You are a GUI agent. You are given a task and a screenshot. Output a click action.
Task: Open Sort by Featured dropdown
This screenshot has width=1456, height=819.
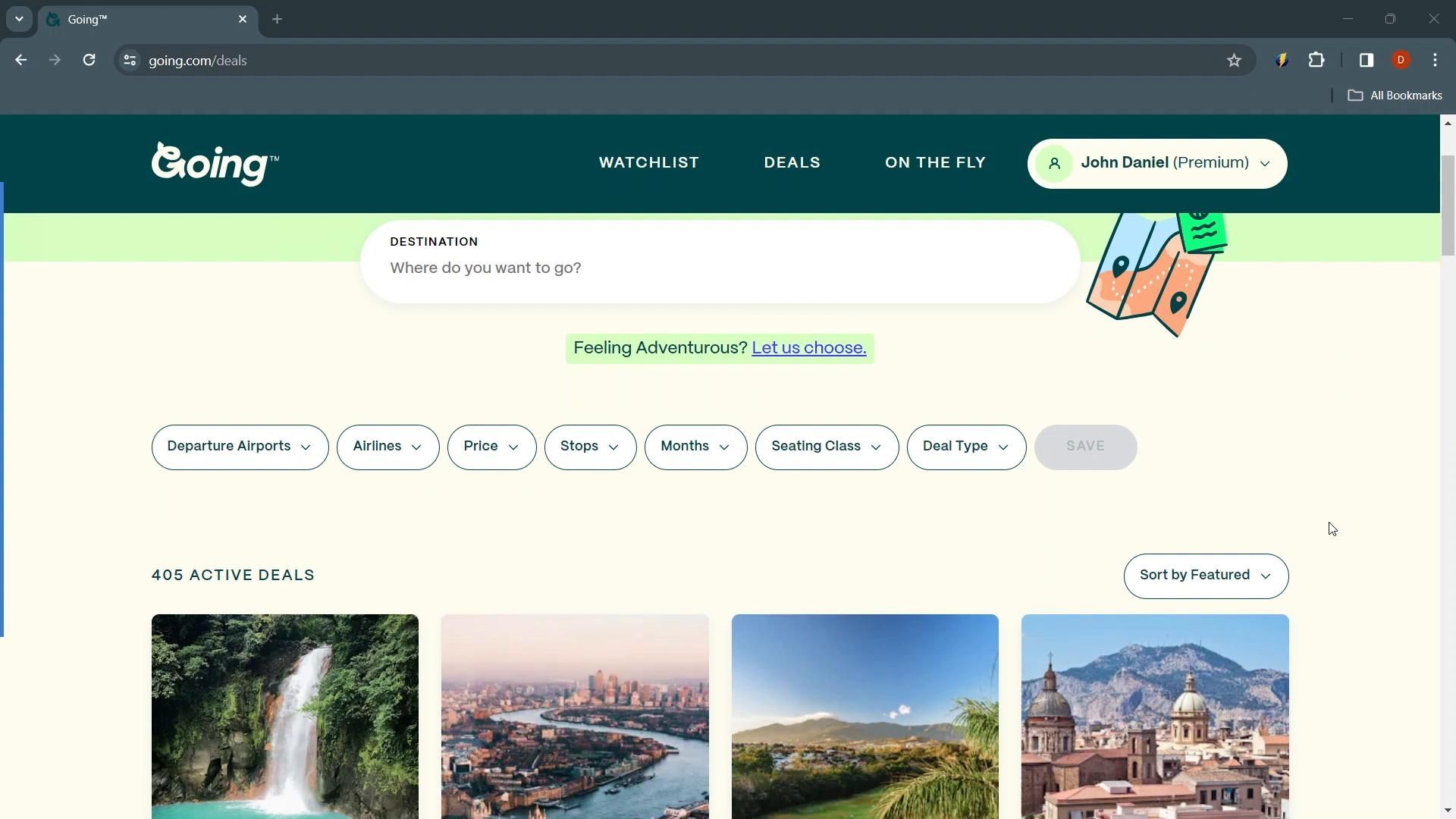click(x=1205, y=576)
